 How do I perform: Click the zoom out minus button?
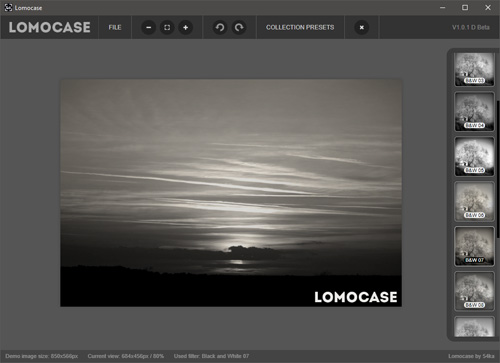point(149,27)
